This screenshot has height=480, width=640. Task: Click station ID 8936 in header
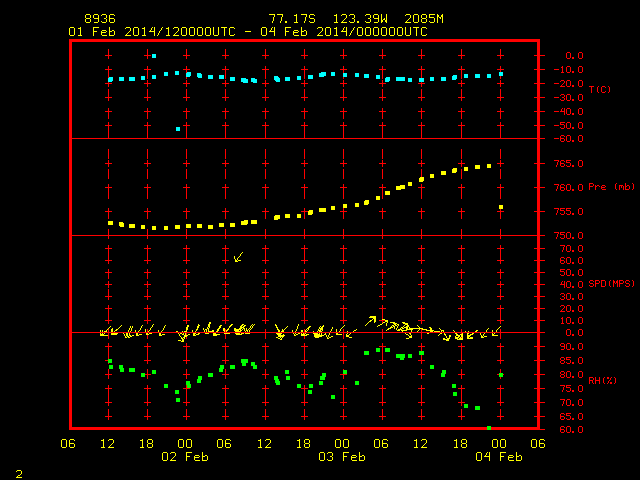pyautogui.click(x=100, y=19)
